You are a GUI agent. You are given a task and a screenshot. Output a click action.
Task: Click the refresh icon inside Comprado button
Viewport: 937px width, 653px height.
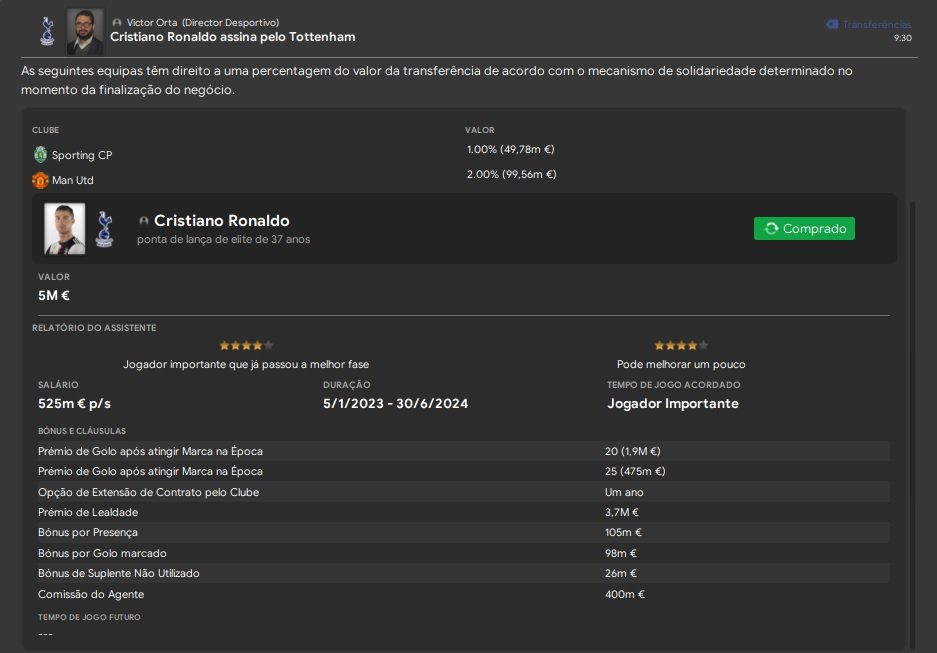[x=771, y=228]
